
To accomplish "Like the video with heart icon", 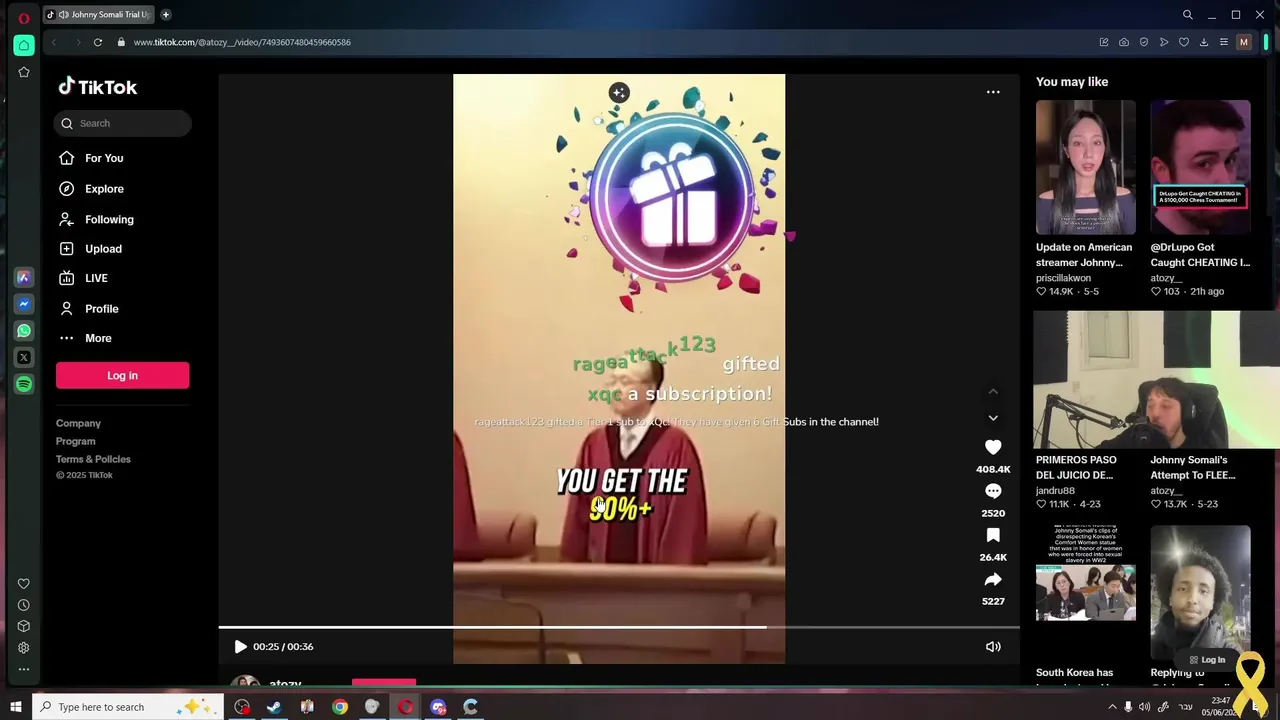I will 993,447.
